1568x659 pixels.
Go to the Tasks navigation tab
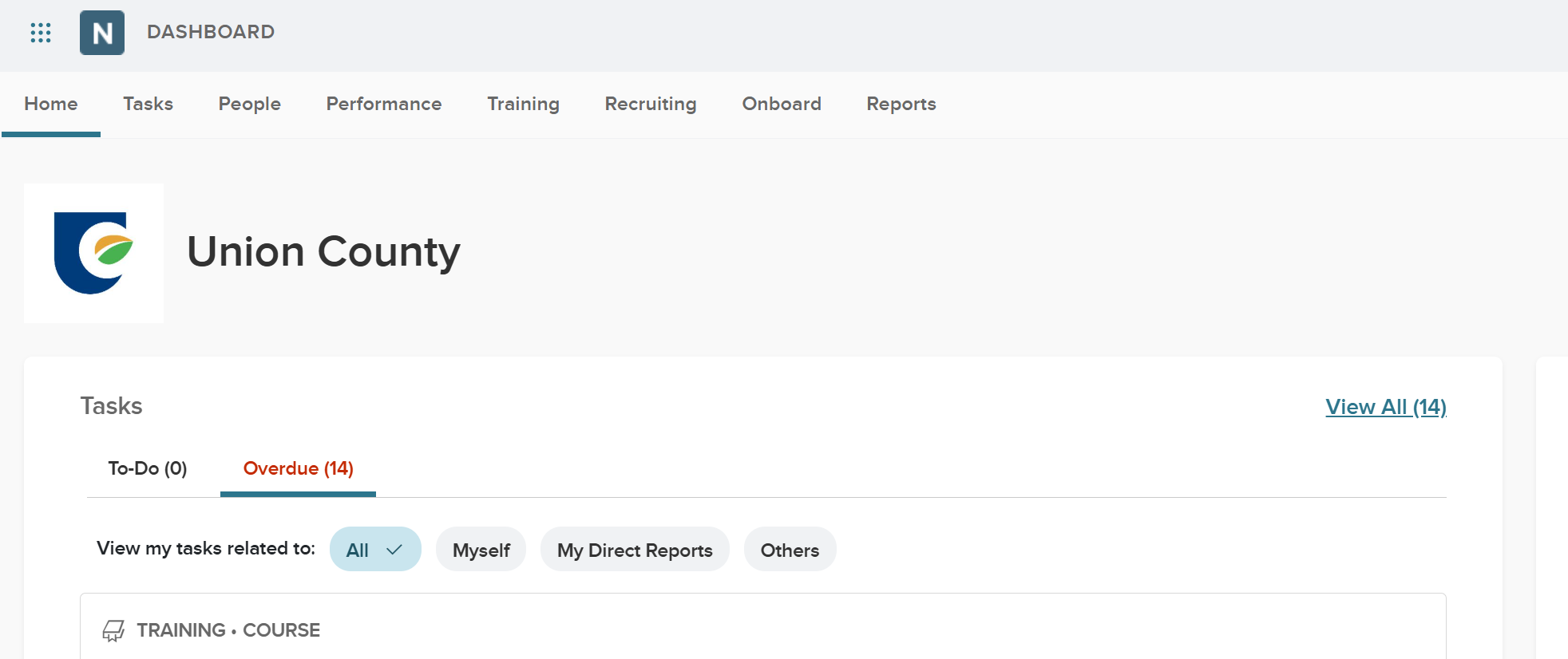point(148,105)
